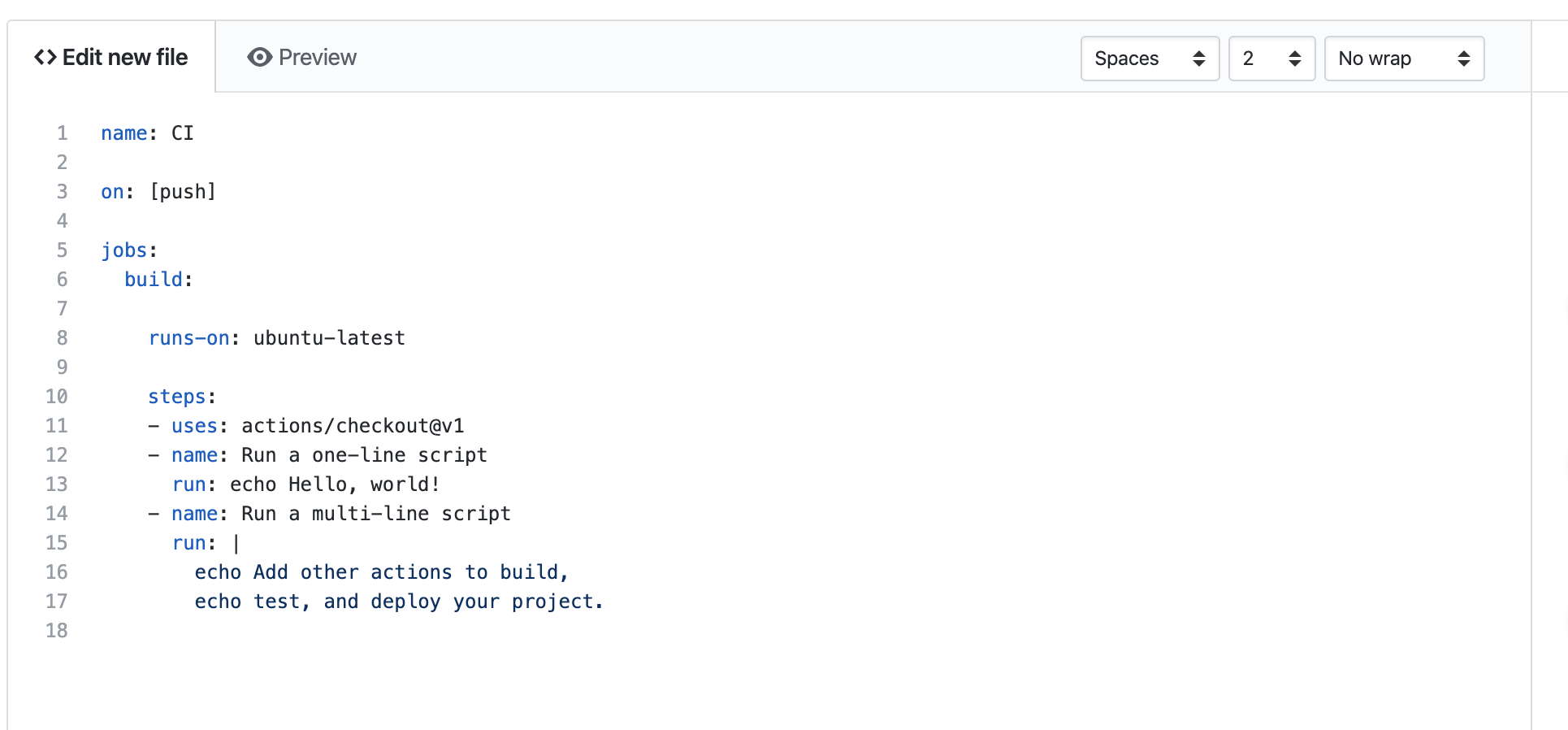The image size is (1568, 730).
Task: Click the actions/checkout@v1 text
Action: click(352, 425)
